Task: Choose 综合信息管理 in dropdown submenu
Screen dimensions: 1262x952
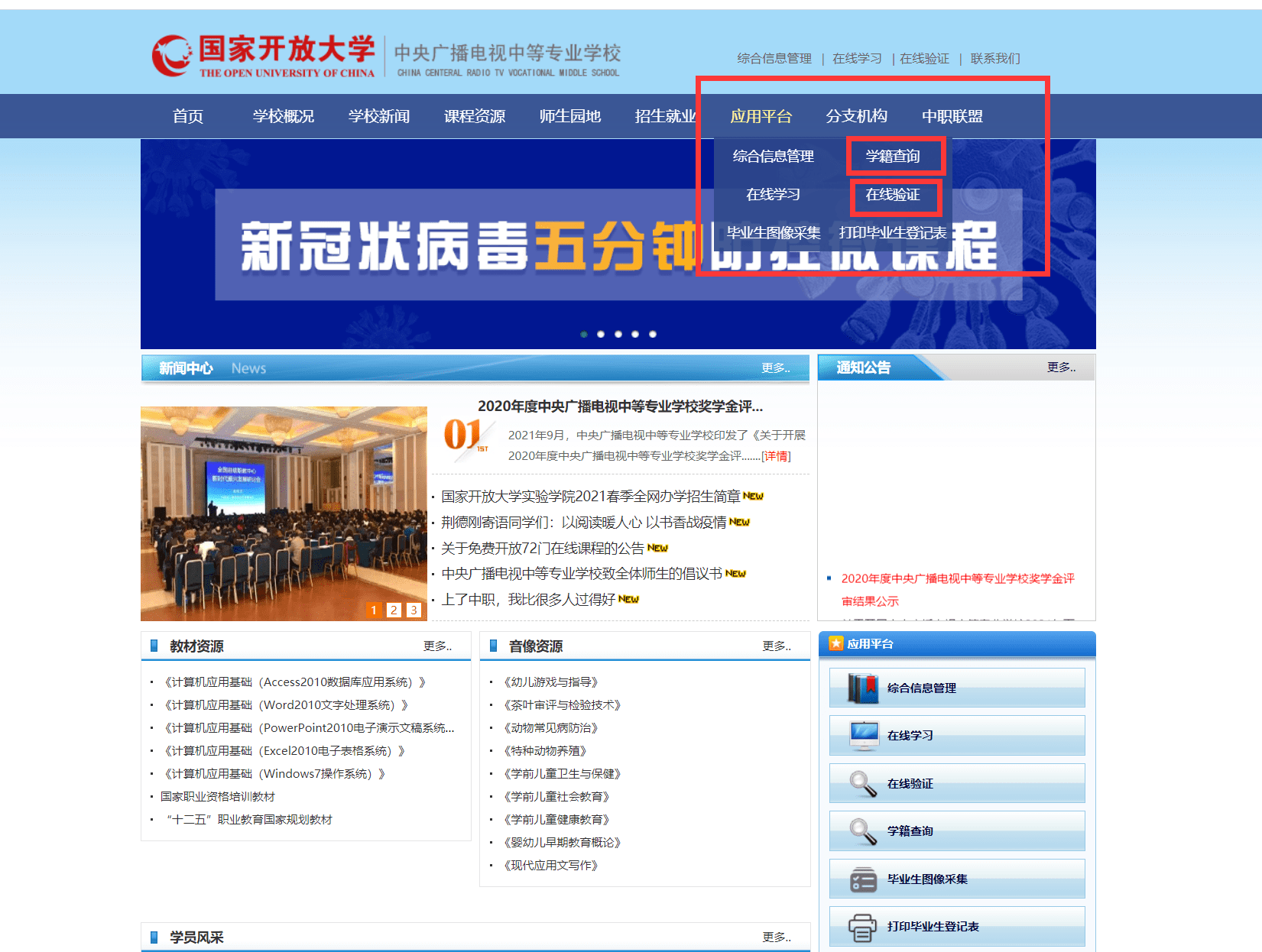Action: click(774, 156)
